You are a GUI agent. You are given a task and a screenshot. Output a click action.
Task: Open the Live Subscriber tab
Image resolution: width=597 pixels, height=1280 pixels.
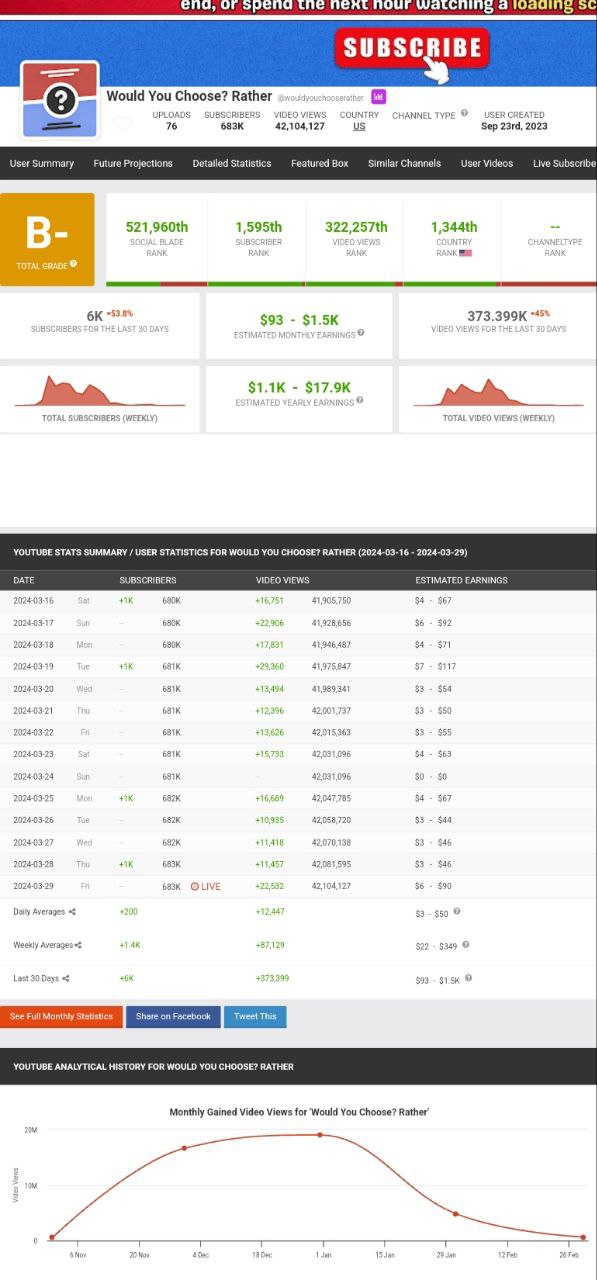coord(564,163)
